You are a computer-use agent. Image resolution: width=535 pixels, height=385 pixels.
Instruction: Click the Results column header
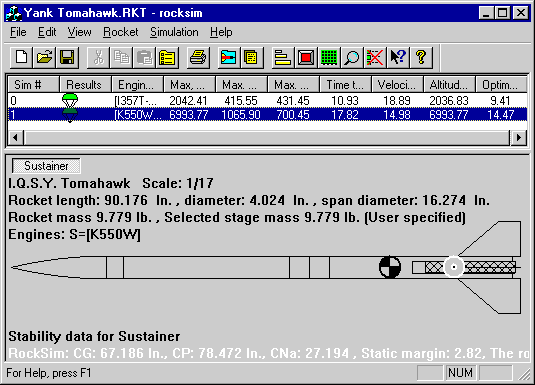click(x=85, y=84)
